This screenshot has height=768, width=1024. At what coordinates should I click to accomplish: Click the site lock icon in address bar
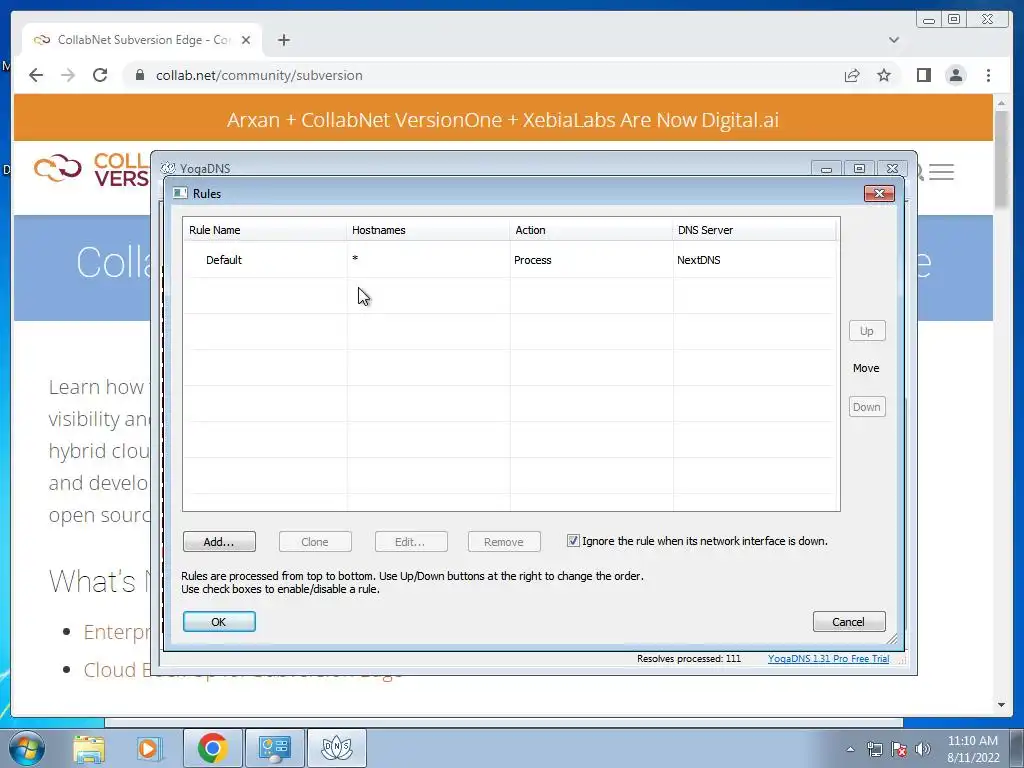(x=140, y=75)
